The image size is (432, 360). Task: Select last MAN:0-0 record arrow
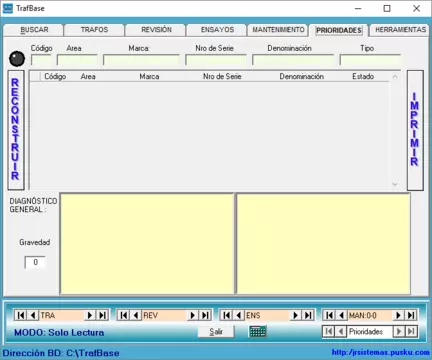411,315
